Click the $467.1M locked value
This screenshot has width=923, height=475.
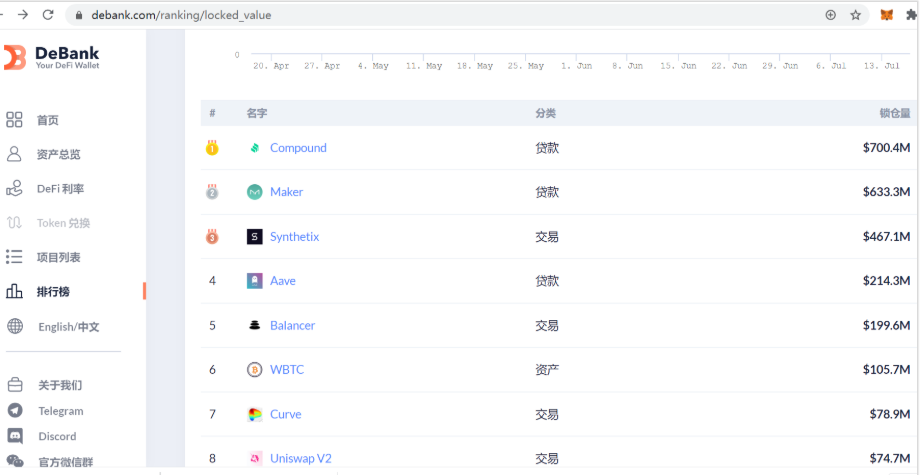pyautogui.click(x=887, y=237)
